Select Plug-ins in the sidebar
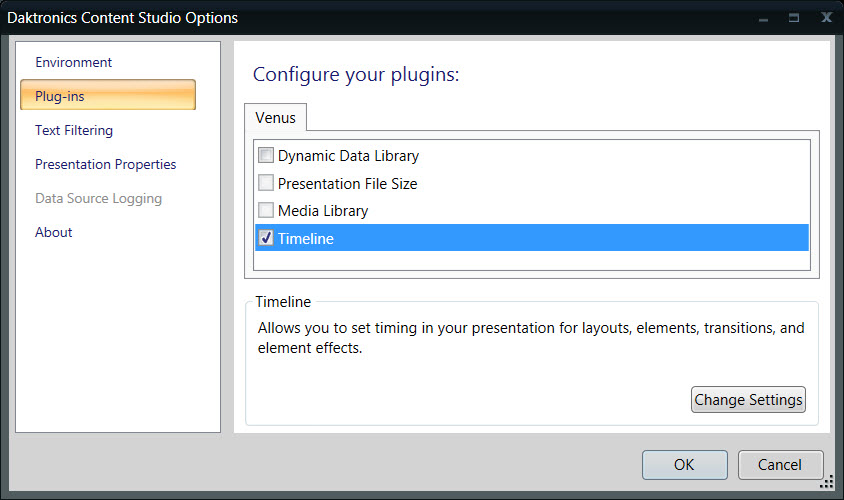 (107, 96)
